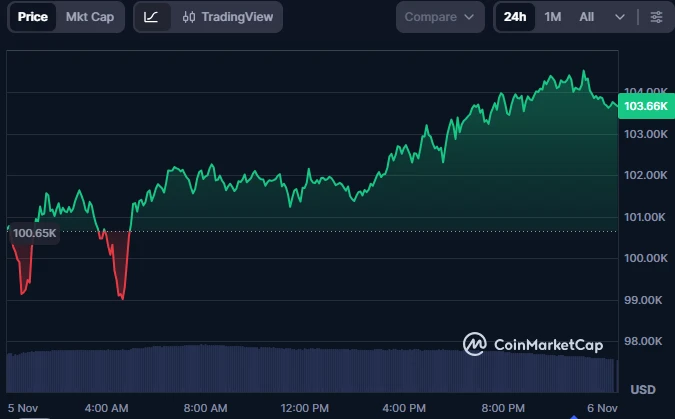This screenshot has height=419, width=675.
Task: Open more time ranges chevron
Action: tap(620, 17)
